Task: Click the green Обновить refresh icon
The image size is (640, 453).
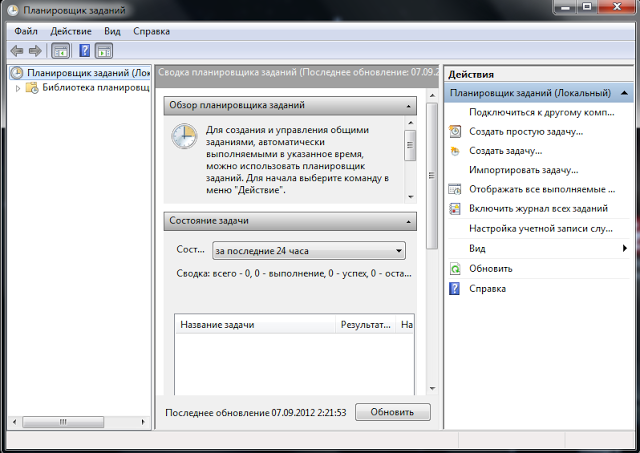Action: (455, 269)
